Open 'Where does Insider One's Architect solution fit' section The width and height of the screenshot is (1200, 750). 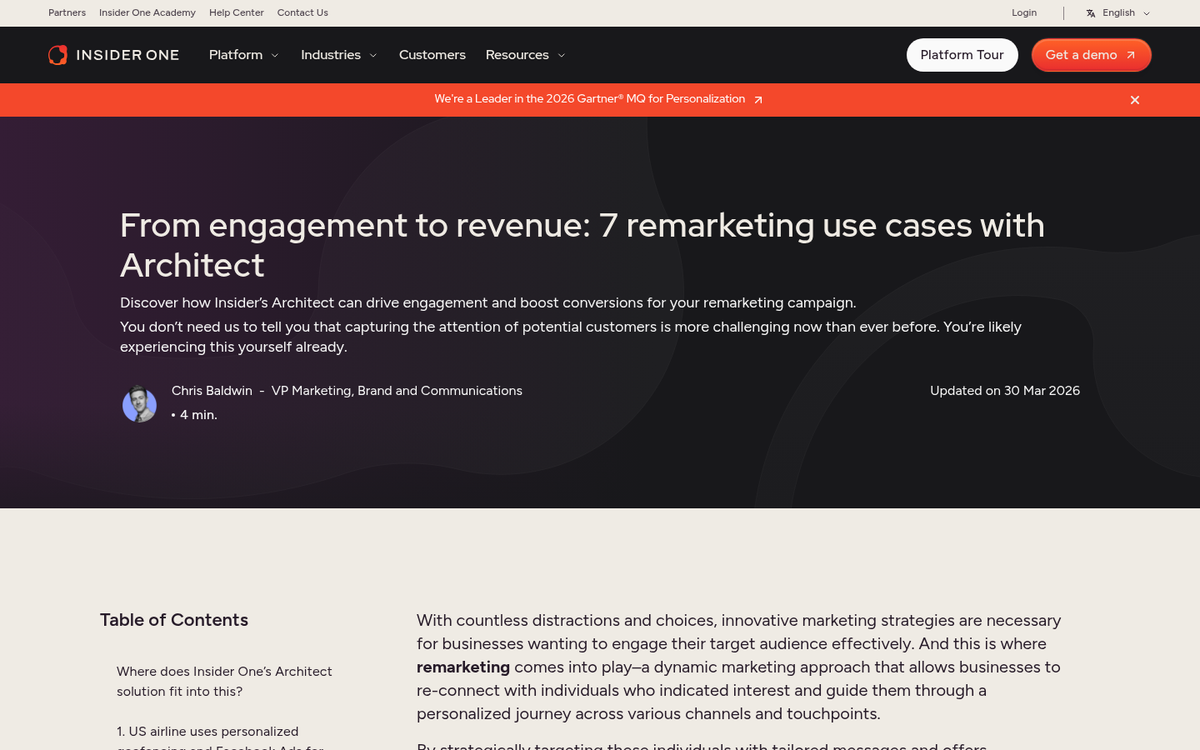224,681
